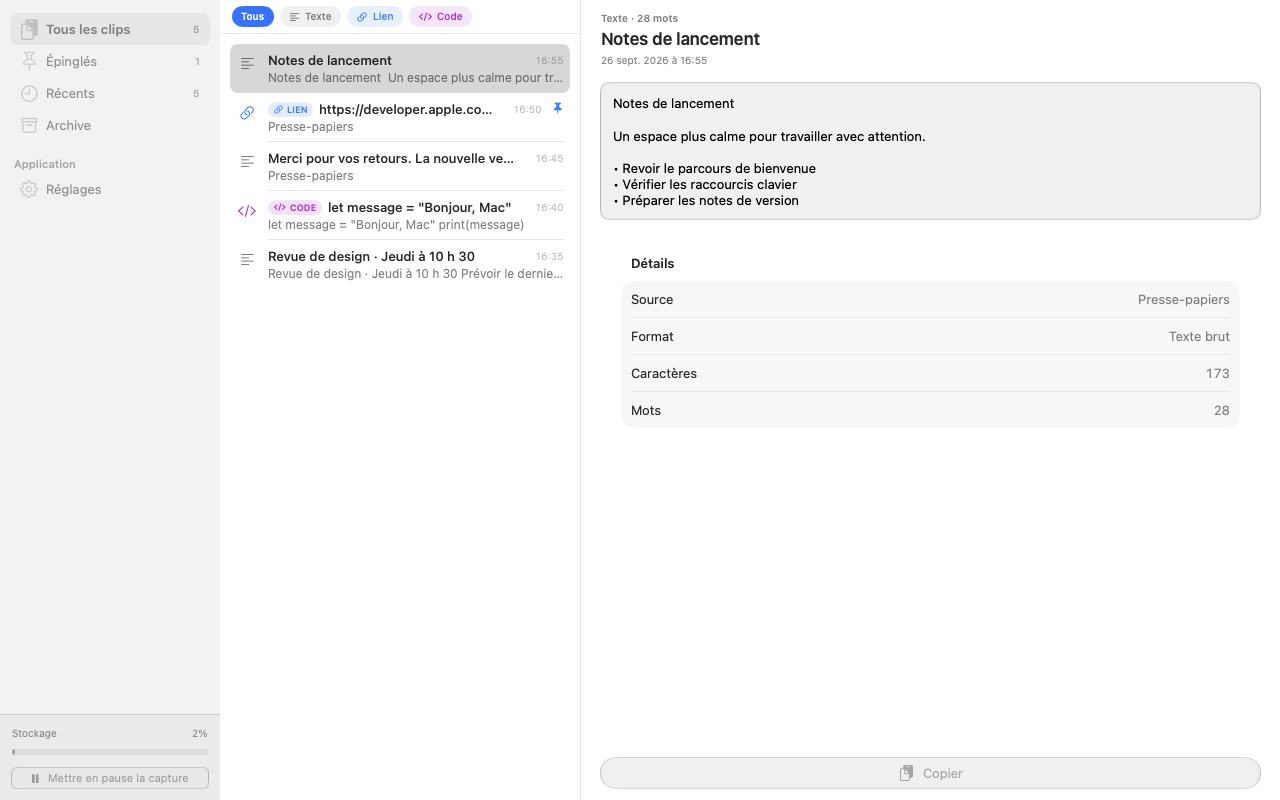Image resolution: width=1280 pixels, height=800 pixels.
Task: Filter clips by Code
Action: [440, 16]
